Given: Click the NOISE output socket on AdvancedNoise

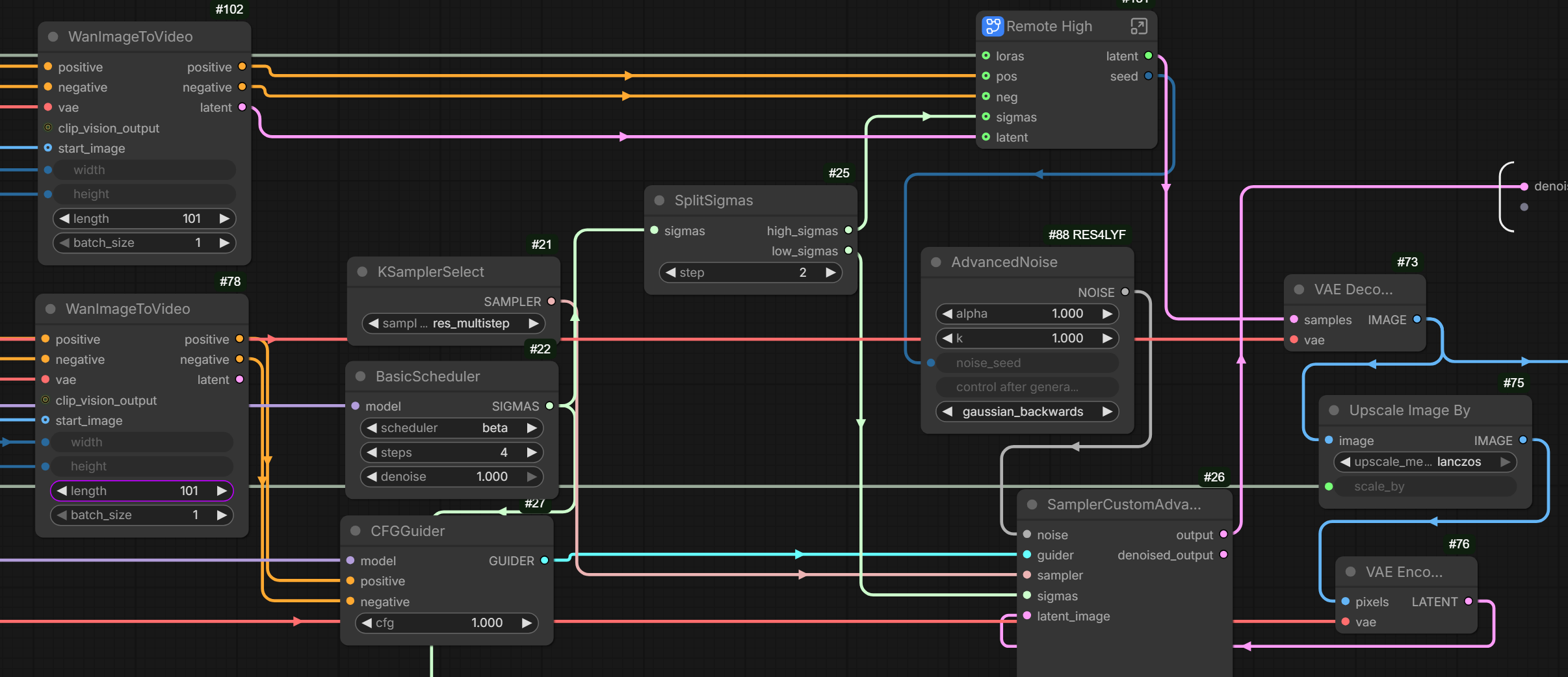Looking at the screenshot, I should click(x=1125, y=292).
